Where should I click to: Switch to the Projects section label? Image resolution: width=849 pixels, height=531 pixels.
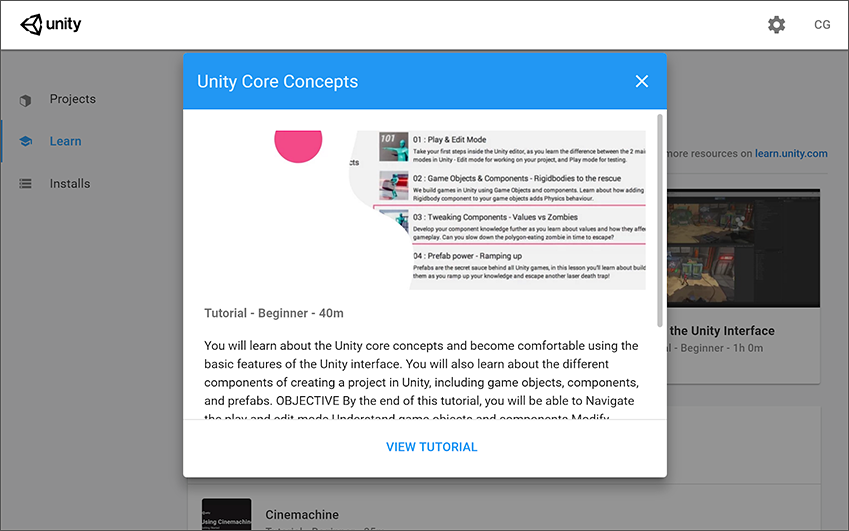point(73,100)
